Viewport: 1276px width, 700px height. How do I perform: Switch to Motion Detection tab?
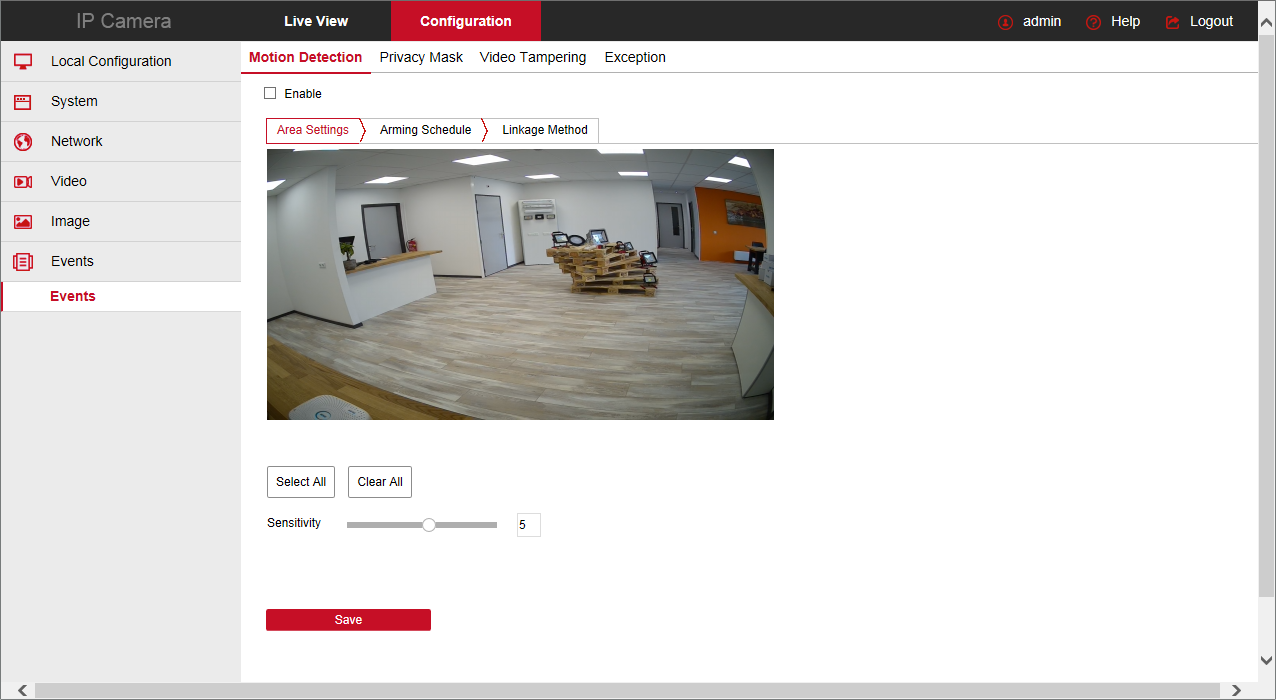click(306, 57)
